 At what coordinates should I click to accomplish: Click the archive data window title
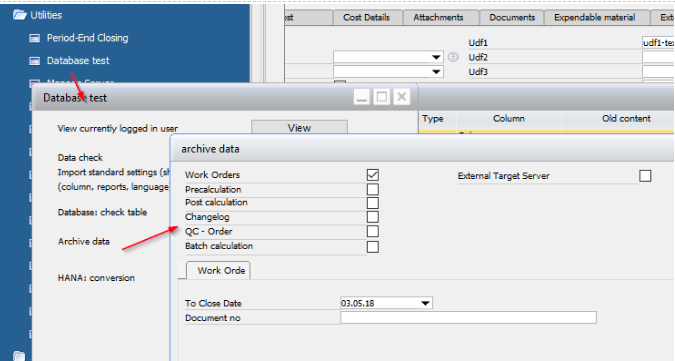(210, 149)
